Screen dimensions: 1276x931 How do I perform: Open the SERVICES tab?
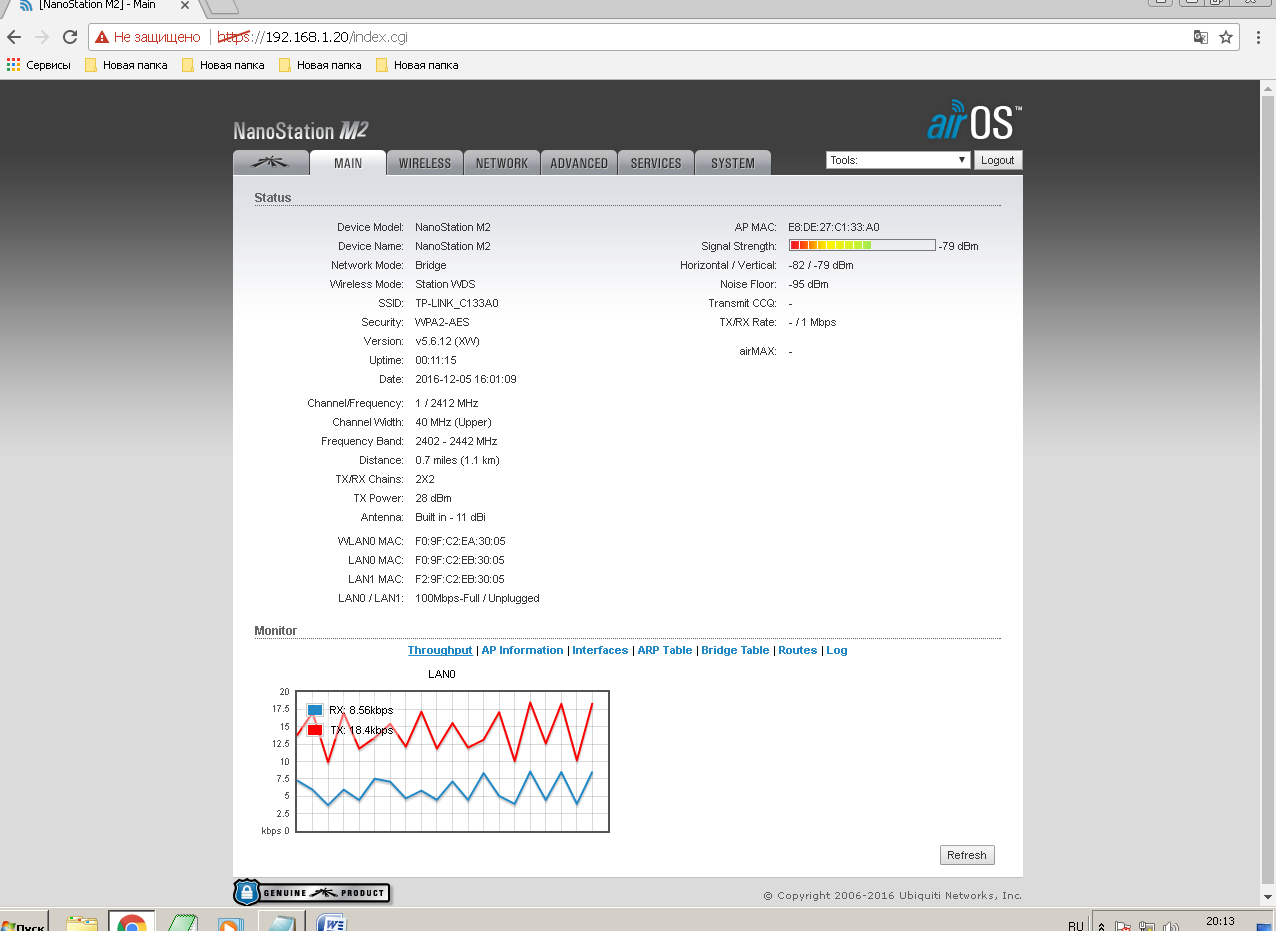(656, 163)
